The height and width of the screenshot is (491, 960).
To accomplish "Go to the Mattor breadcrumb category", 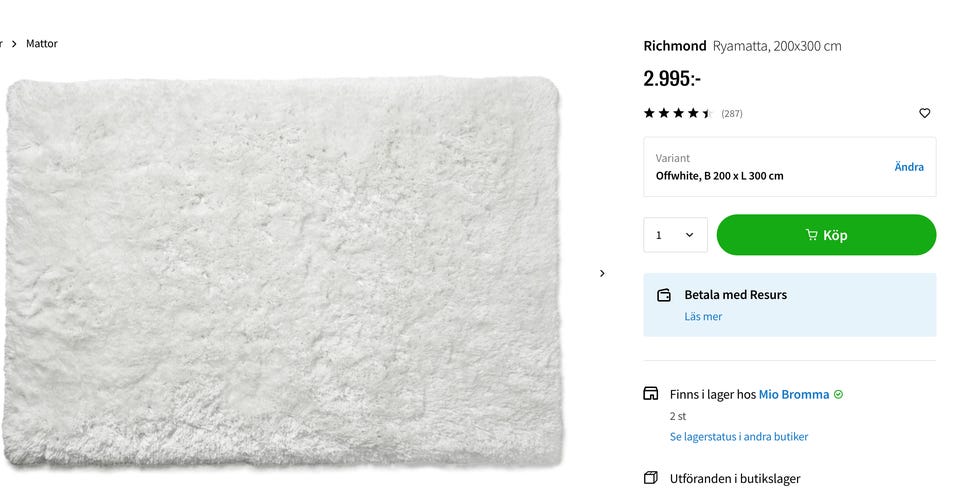I will pyautogui.click(x=42, y=44).
